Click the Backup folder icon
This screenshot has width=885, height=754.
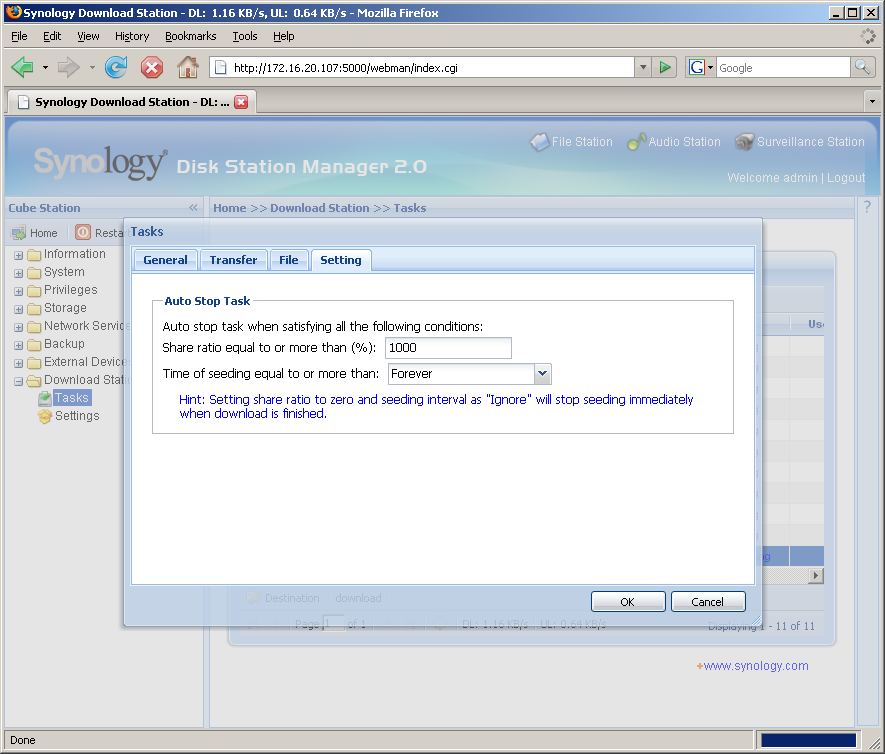(34, 345)
